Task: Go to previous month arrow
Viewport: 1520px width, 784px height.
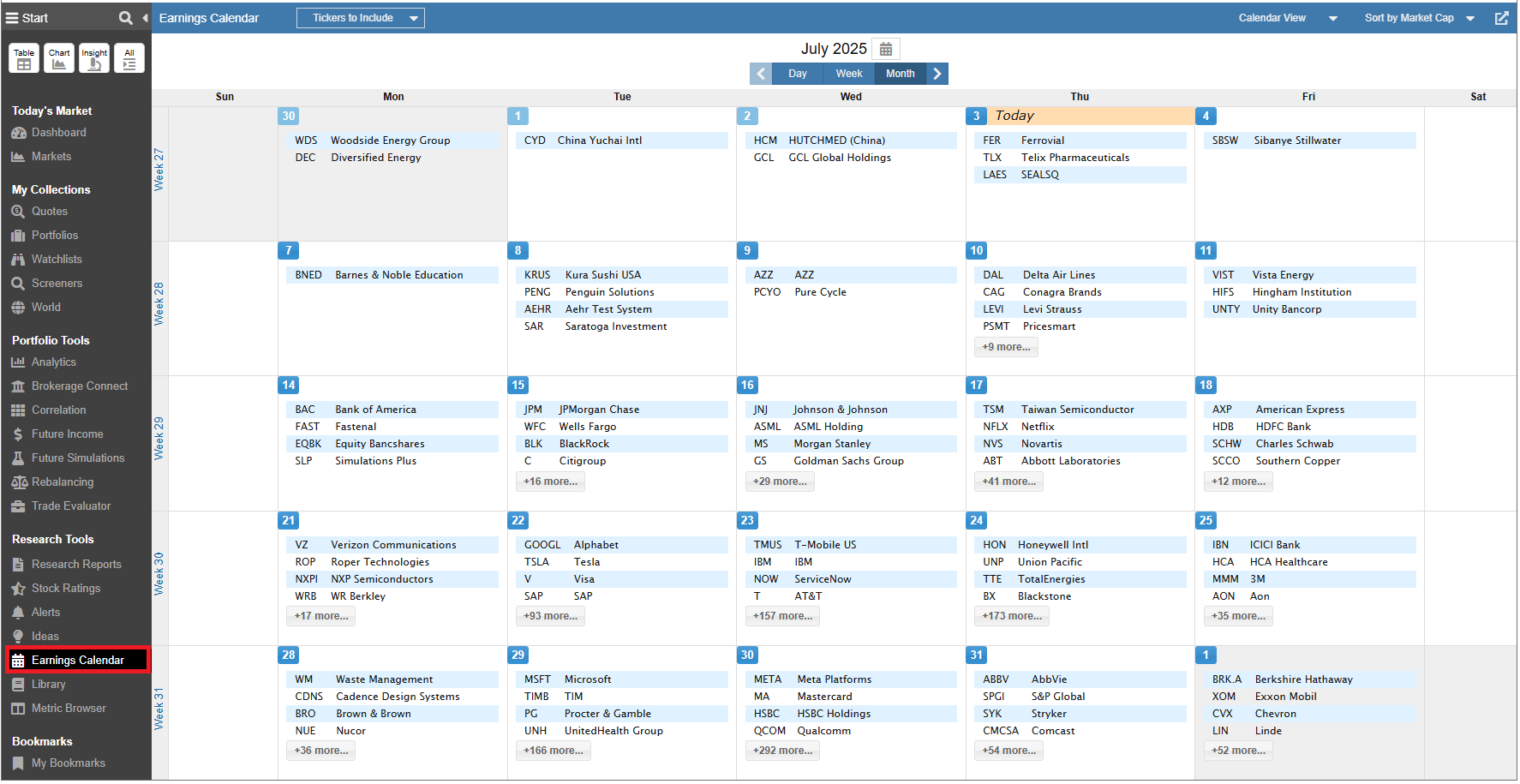Action: pos(760,74)
